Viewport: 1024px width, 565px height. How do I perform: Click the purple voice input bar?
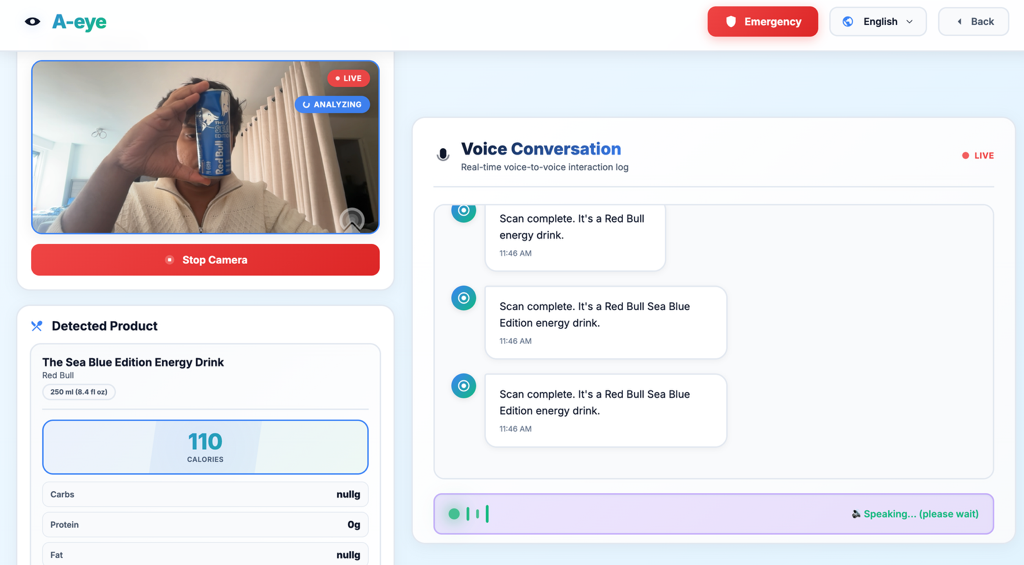(714, 514)
